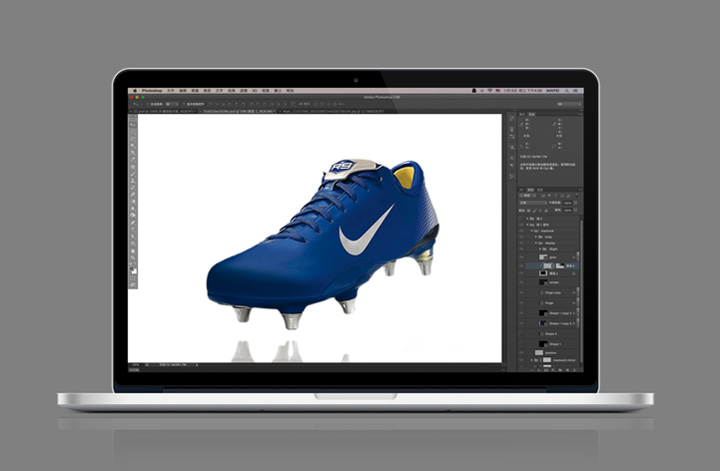Select the Shape 2 layer name

pyautogui.click(x=551, y=334)
